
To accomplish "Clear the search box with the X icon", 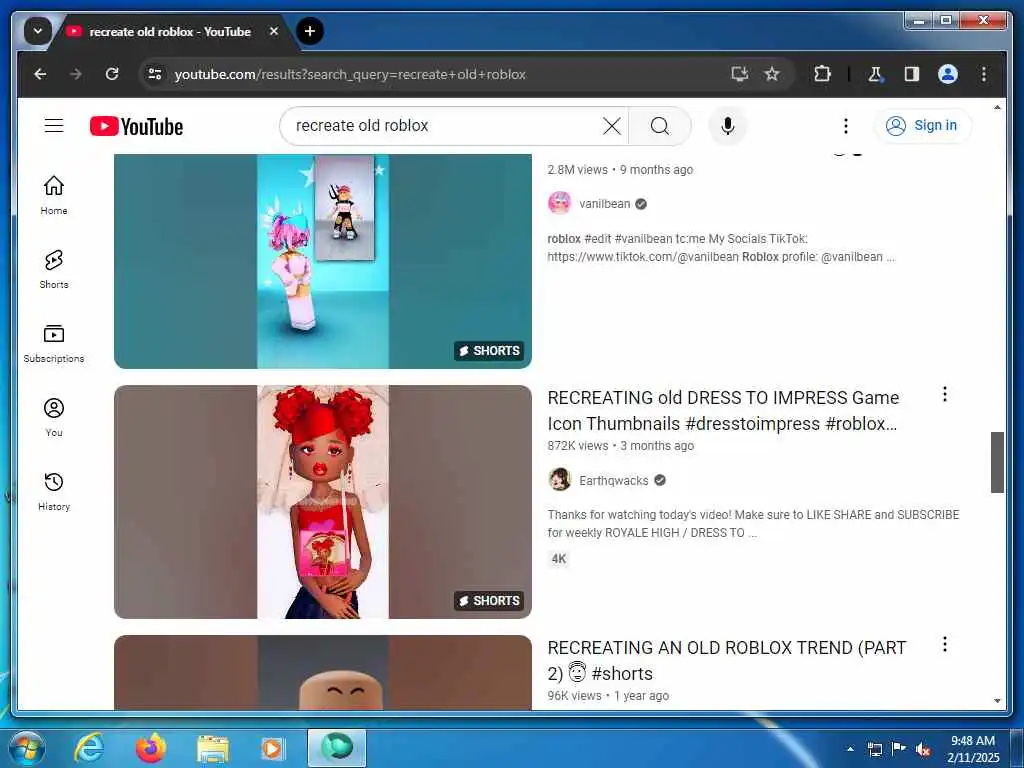I will pos(611,125).
